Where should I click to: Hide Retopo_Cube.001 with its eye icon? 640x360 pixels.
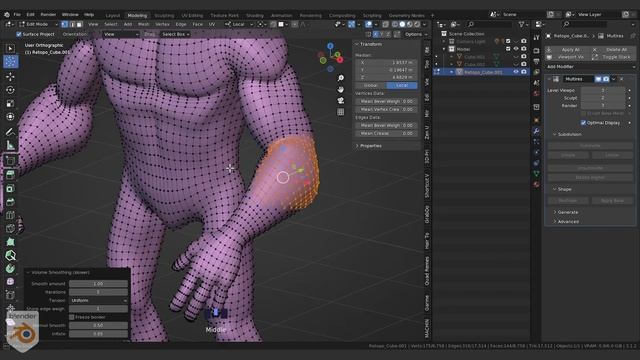point(516,72)
